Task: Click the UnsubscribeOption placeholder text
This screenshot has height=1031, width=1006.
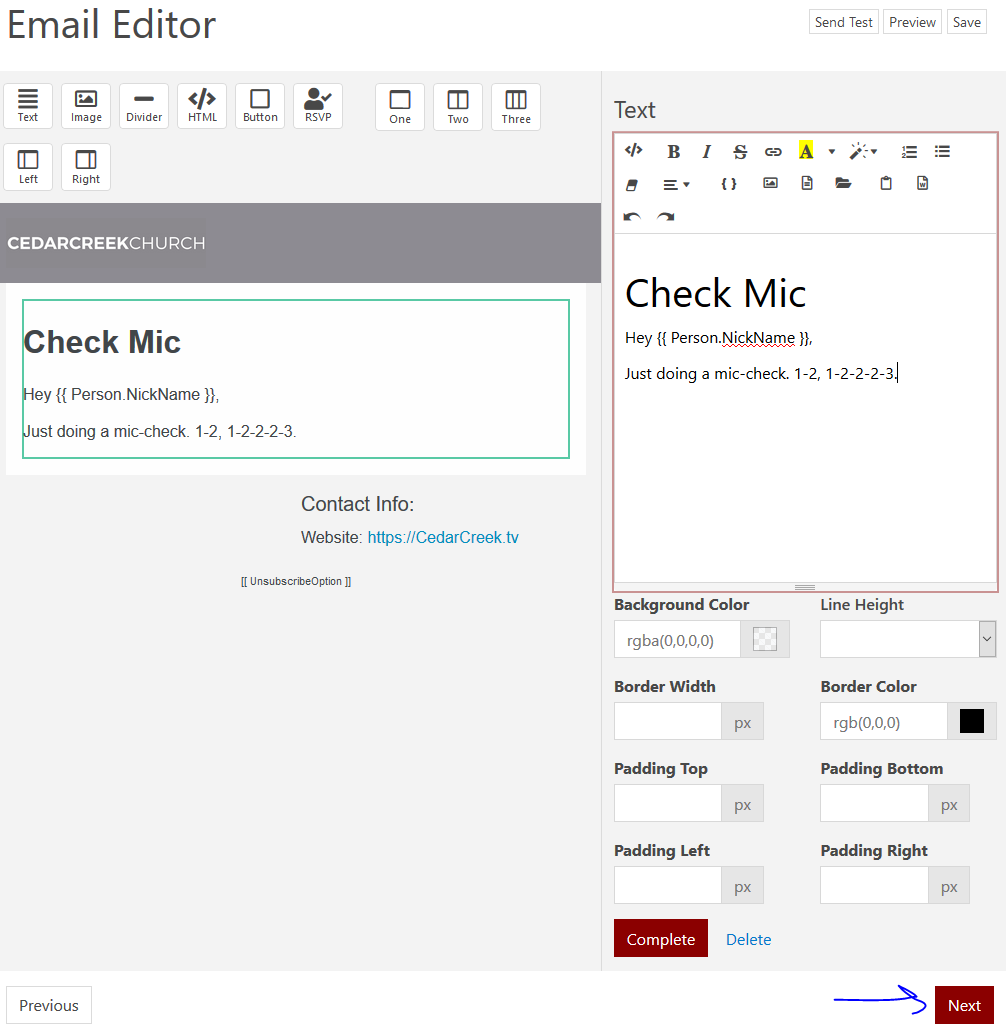Action: (296, 581)
